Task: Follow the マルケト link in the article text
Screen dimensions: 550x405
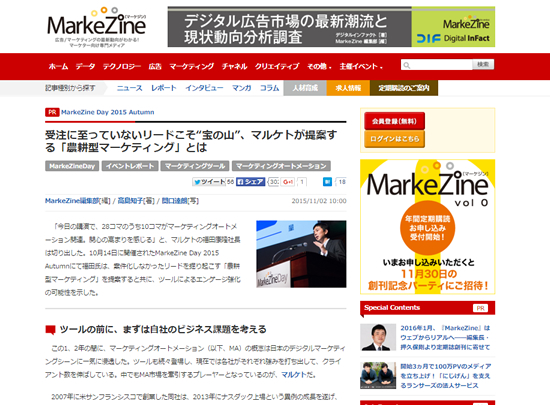Action: [x=294, y=374]
